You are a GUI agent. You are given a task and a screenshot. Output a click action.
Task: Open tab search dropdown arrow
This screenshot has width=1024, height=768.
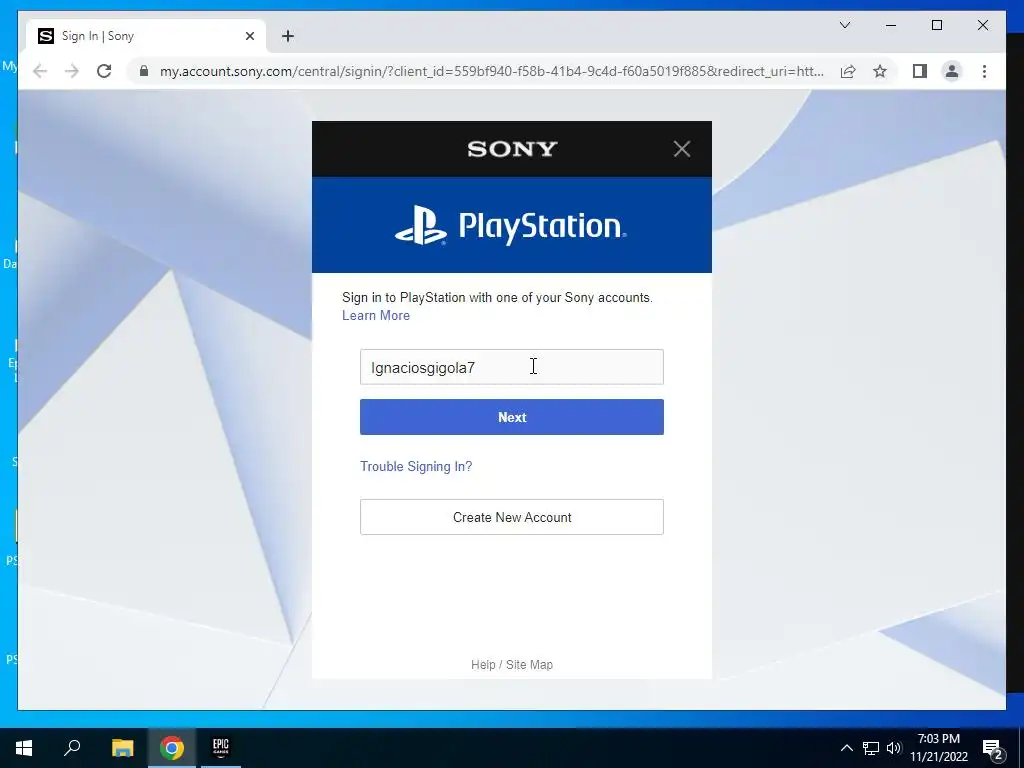click(844, 25)
